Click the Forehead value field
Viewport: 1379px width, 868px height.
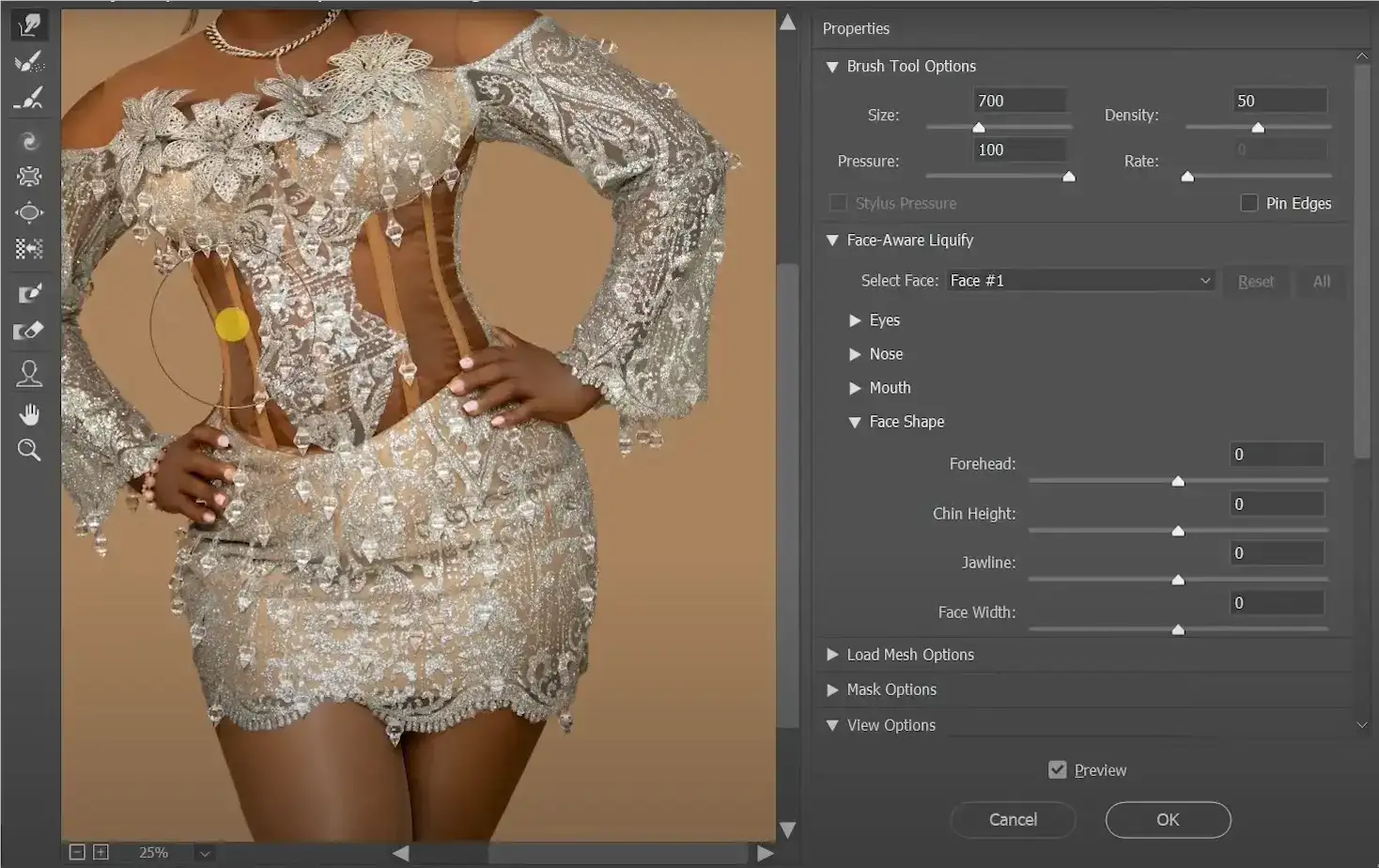[1278, 455]
